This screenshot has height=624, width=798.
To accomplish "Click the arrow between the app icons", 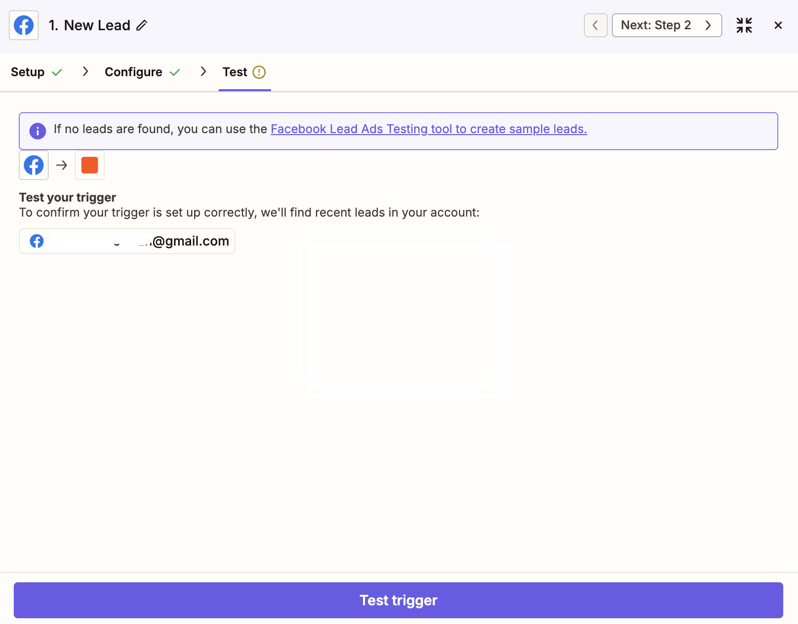I will (x=62, y=165).
